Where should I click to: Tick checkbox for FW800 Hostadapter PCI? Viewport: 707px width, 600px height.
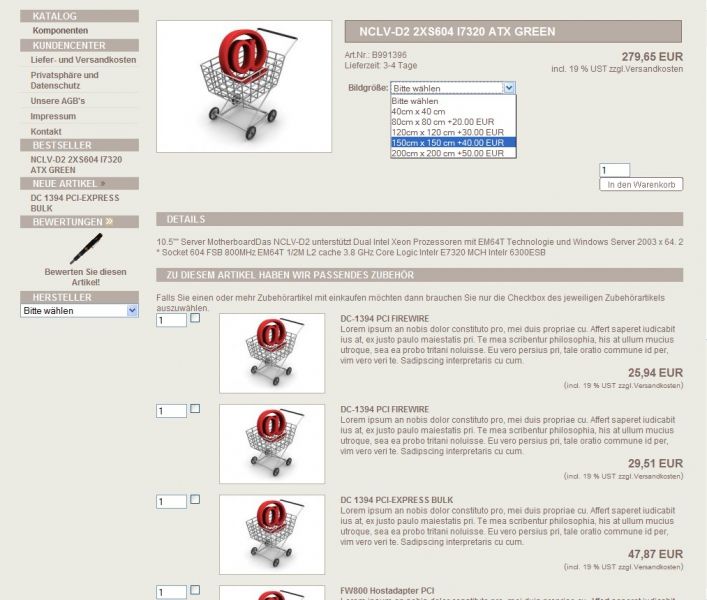point(195,590)
